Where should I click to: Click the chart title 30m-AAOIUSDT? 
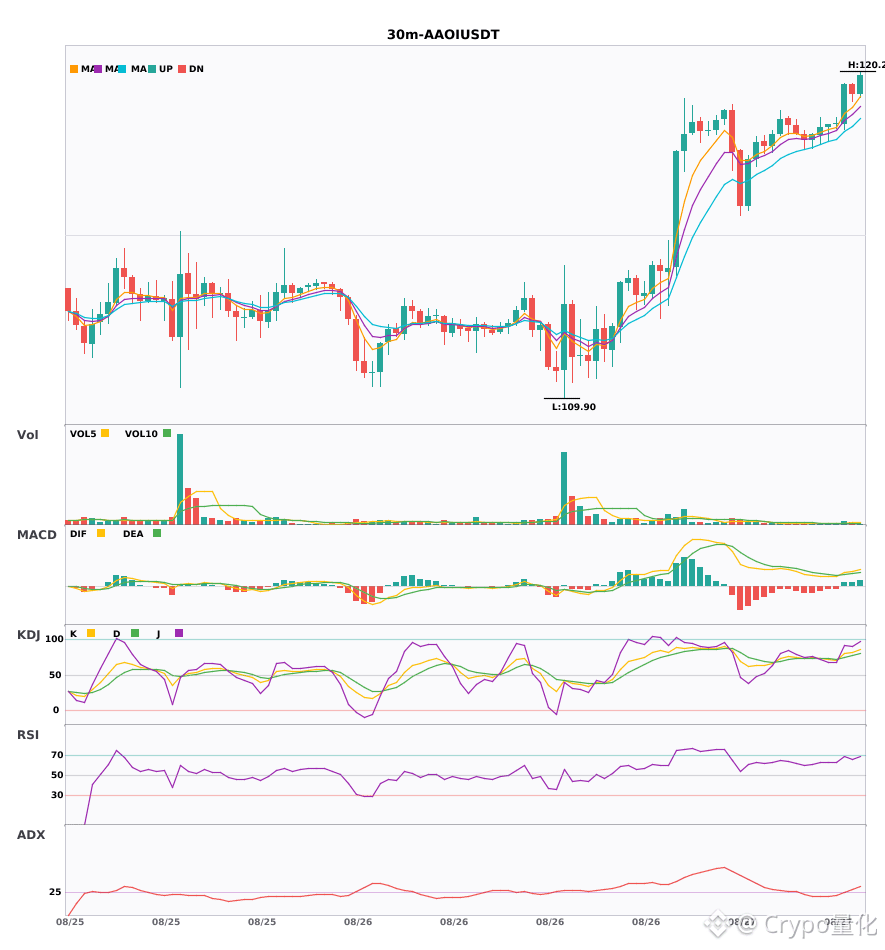coord(443,35)
